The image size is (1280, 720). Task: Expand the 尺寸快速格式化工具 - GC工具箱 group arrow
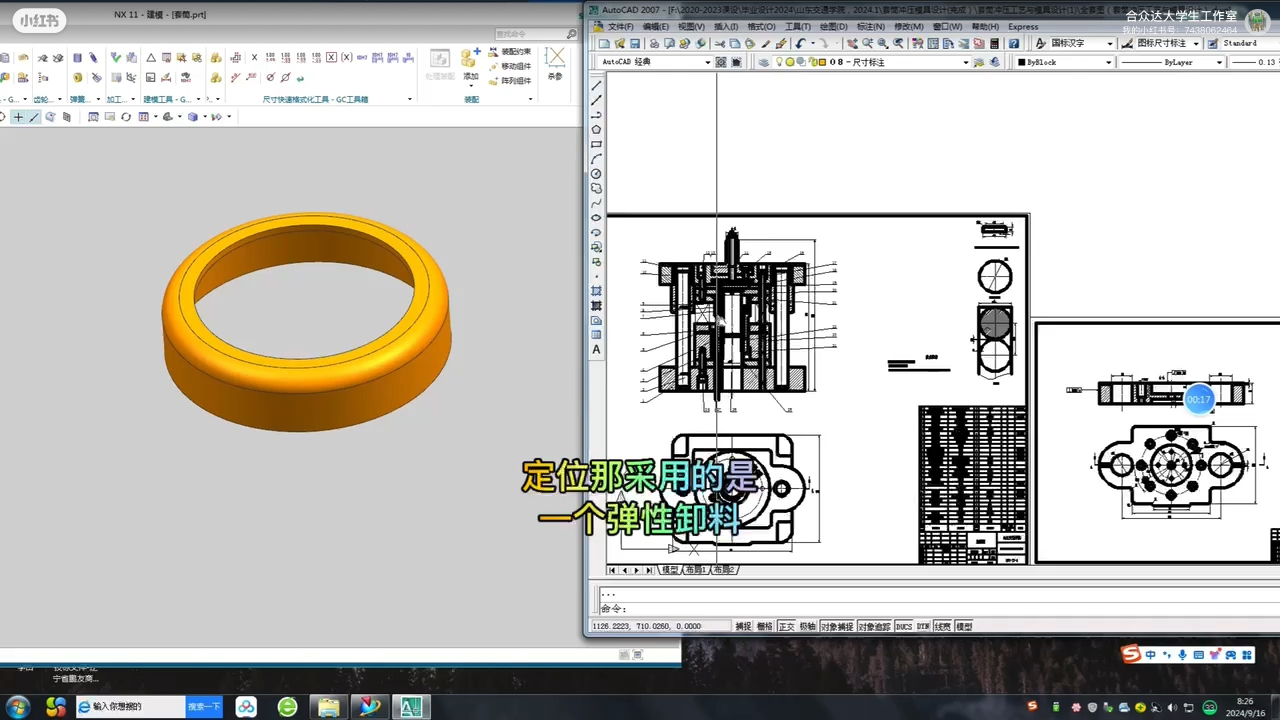pyautogui.click(x=410, y=100)
